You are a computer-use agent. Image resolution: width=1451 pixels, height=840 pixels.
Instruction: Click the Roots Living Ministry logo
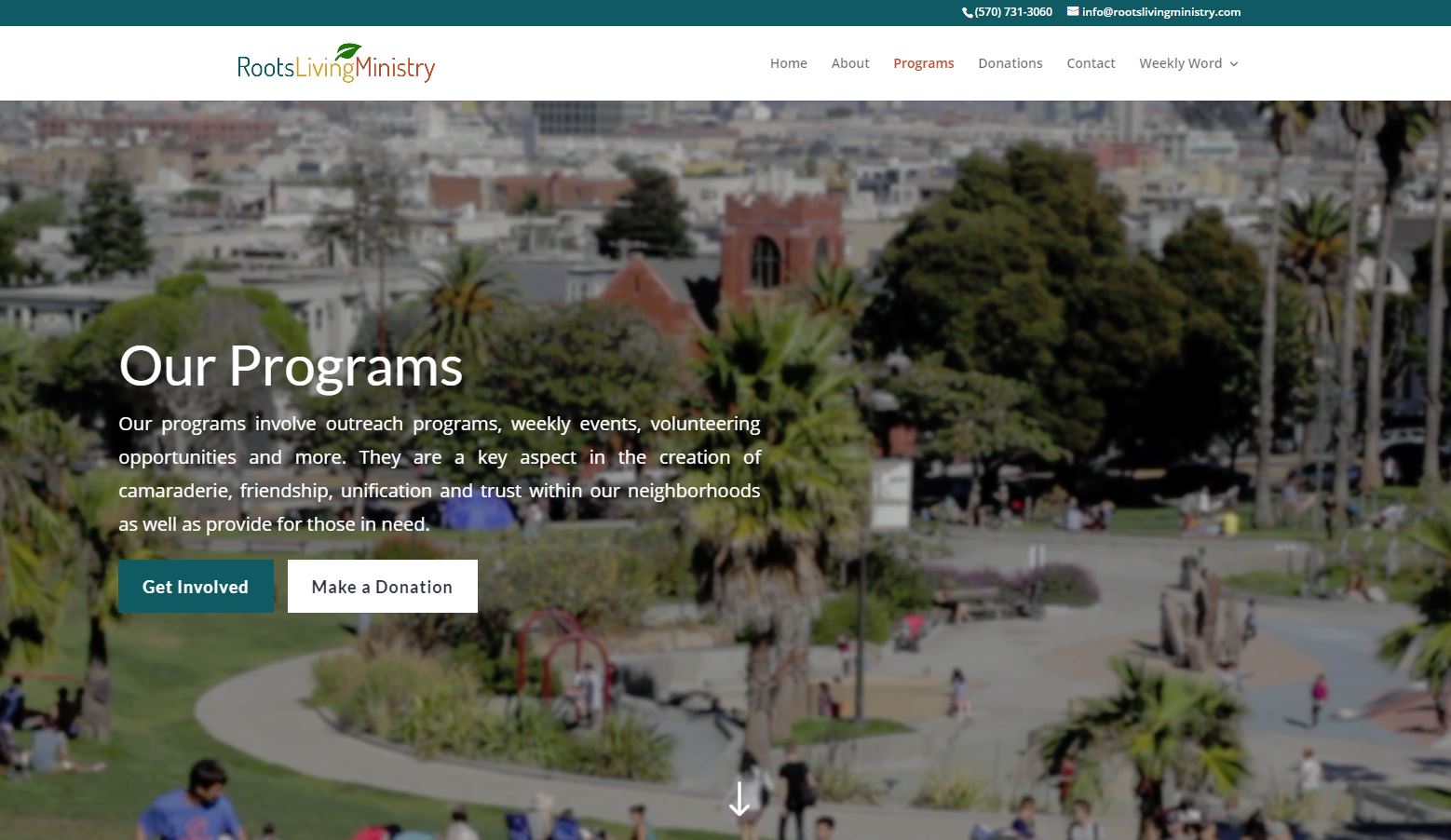[x=336, y=63]
